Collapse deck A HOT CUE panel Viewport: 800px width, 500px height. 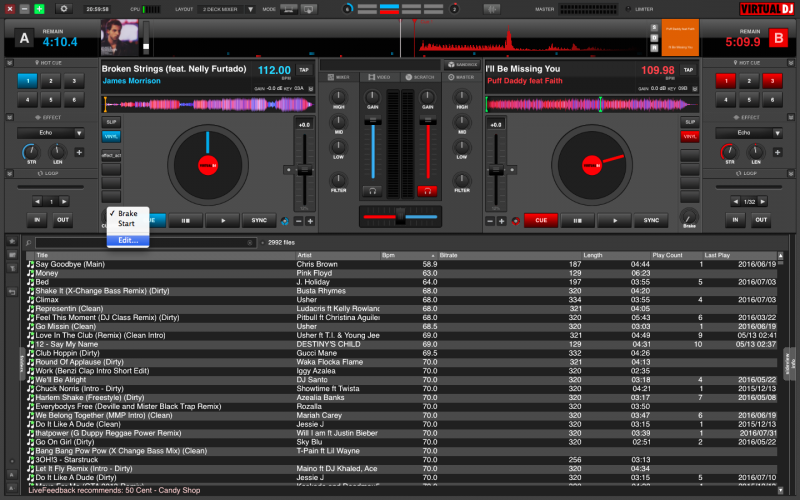click(x=9, y=63)
